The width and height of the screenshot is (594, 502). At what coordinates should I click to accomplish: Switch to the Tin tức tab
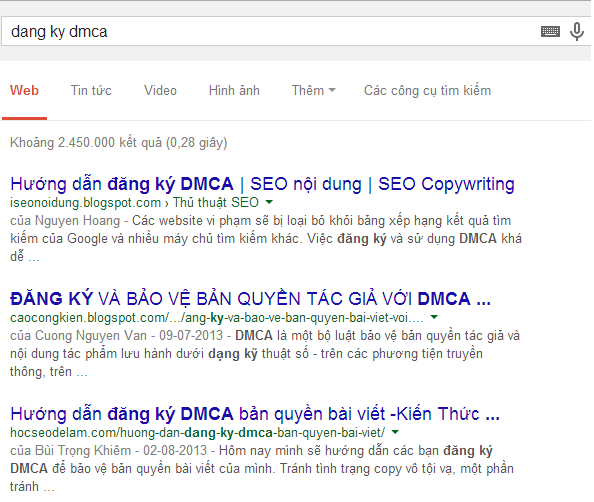(x=91, y=91)
